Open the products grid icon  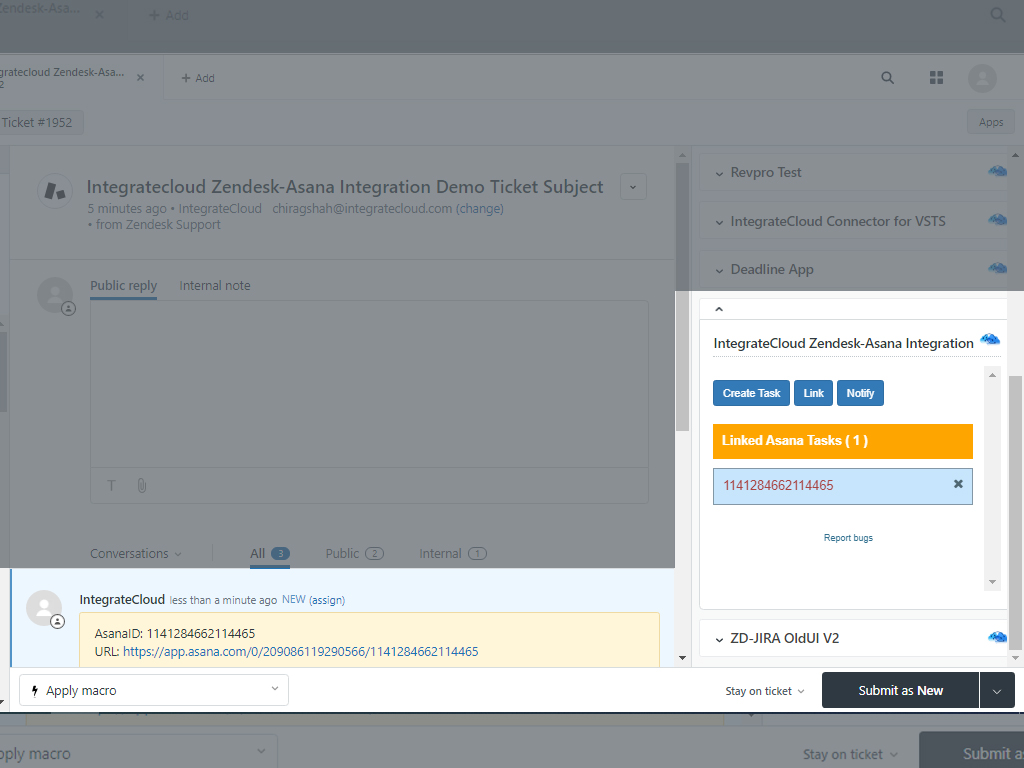click(x=936, y=78)
